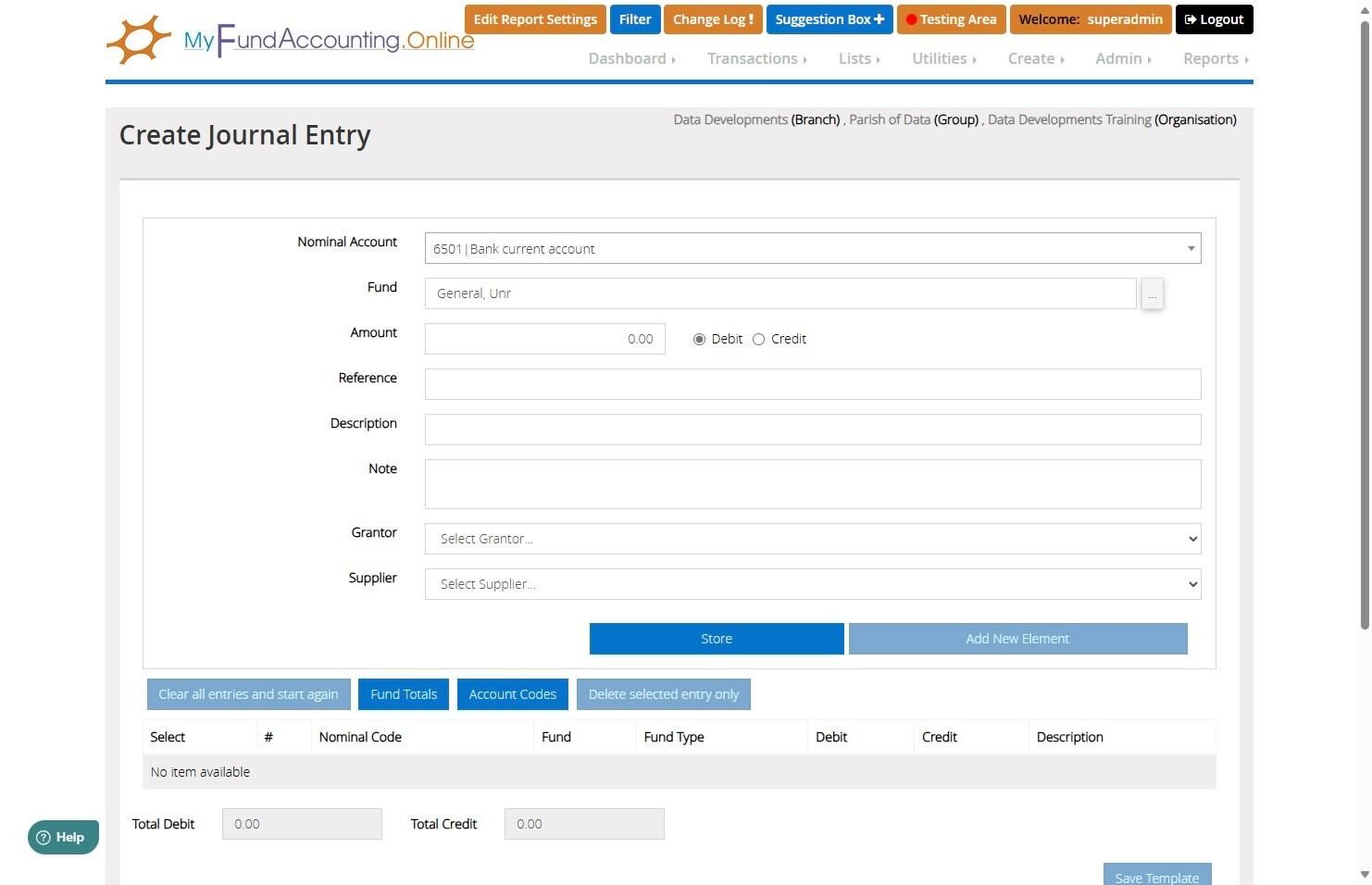This screenshot has height=885, width=1372.
Task: Click the Edit Report Settings button
Action: pyautogui.click(x=535, y=19)
